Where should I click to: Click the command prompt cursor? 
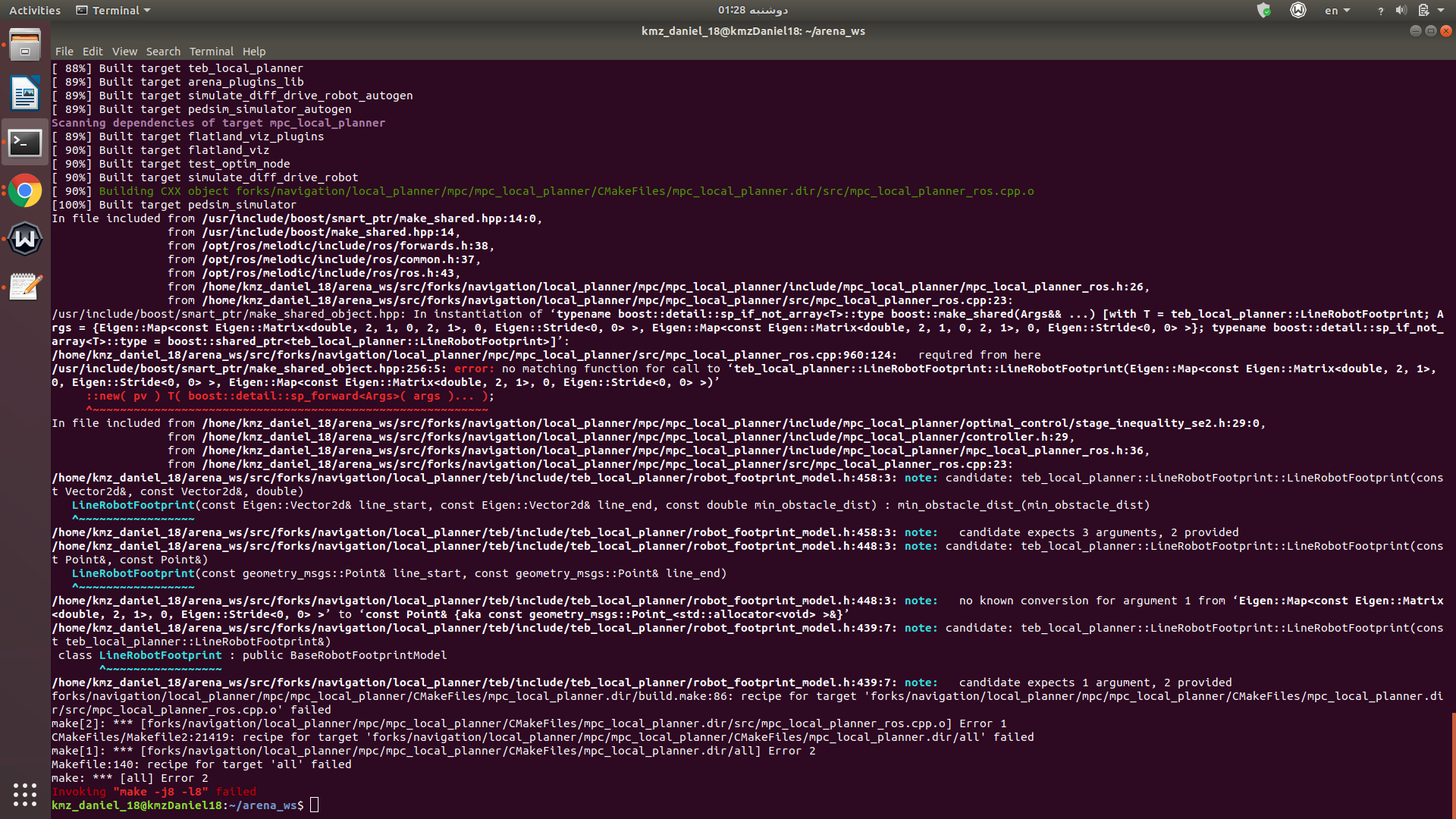click(x=314, y=805)
